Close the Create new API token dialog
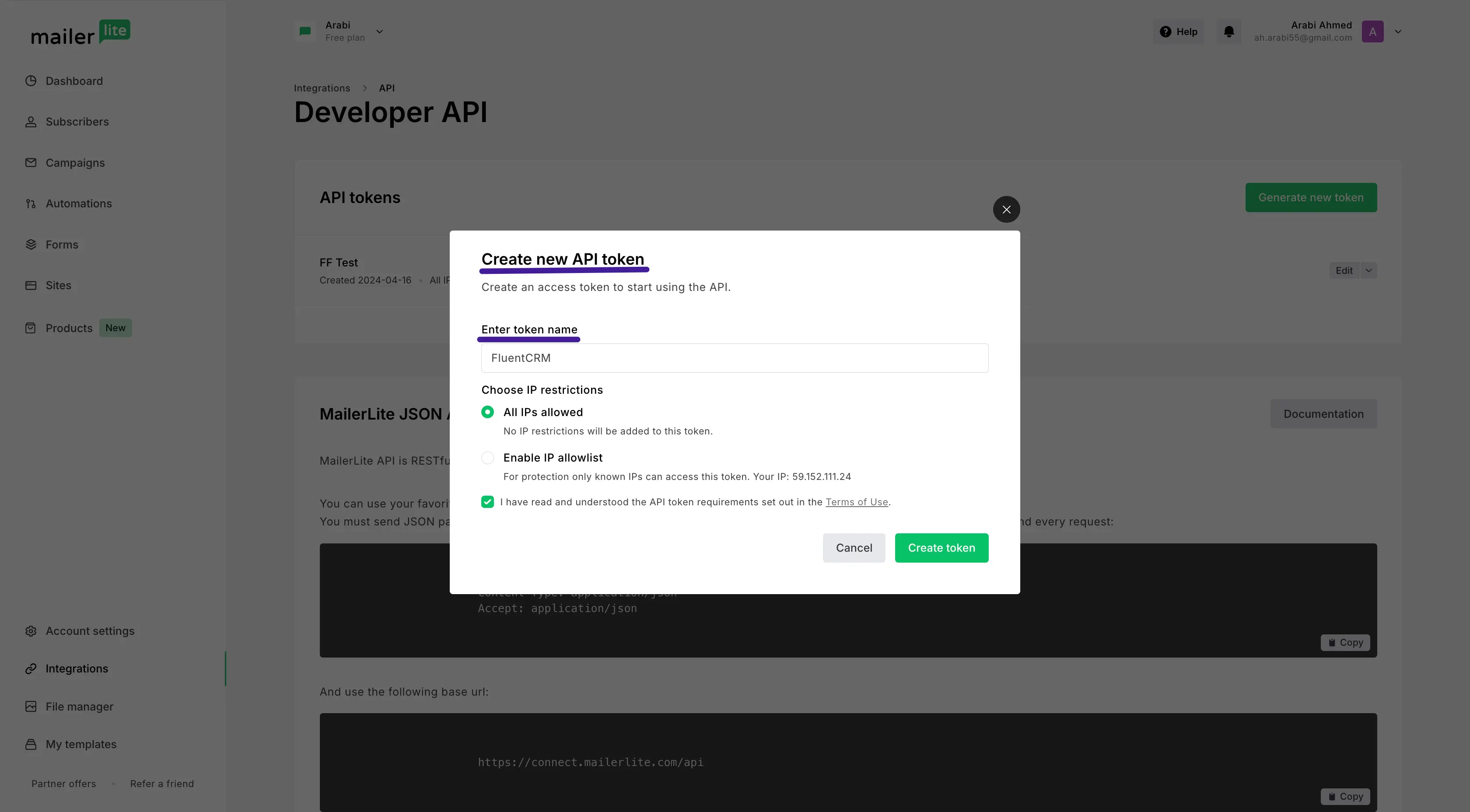 tap(1006, 210)
